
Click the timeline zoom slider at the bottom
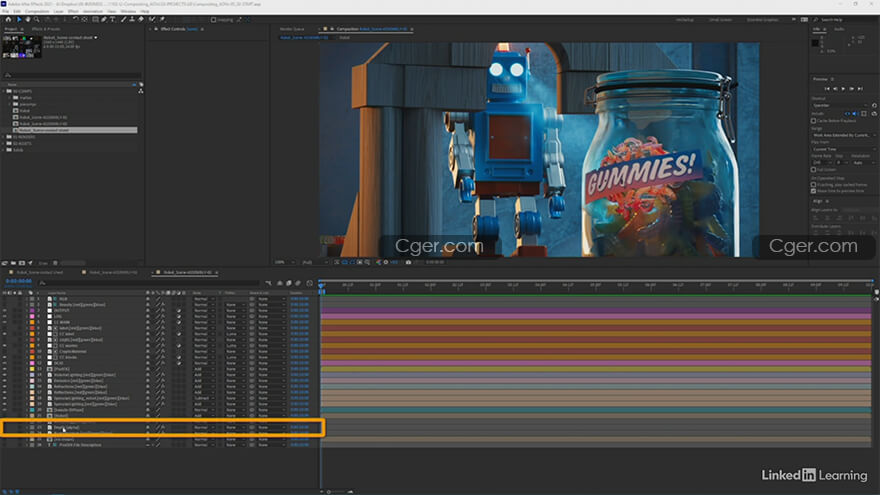pos(337,492)
